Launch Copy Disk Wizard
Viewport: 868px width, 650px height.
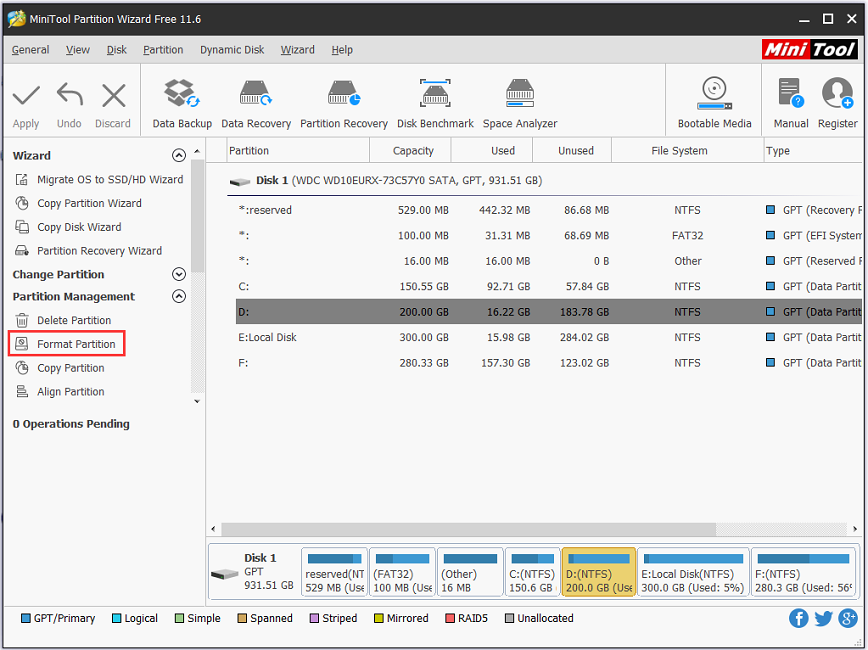(68, 227)
